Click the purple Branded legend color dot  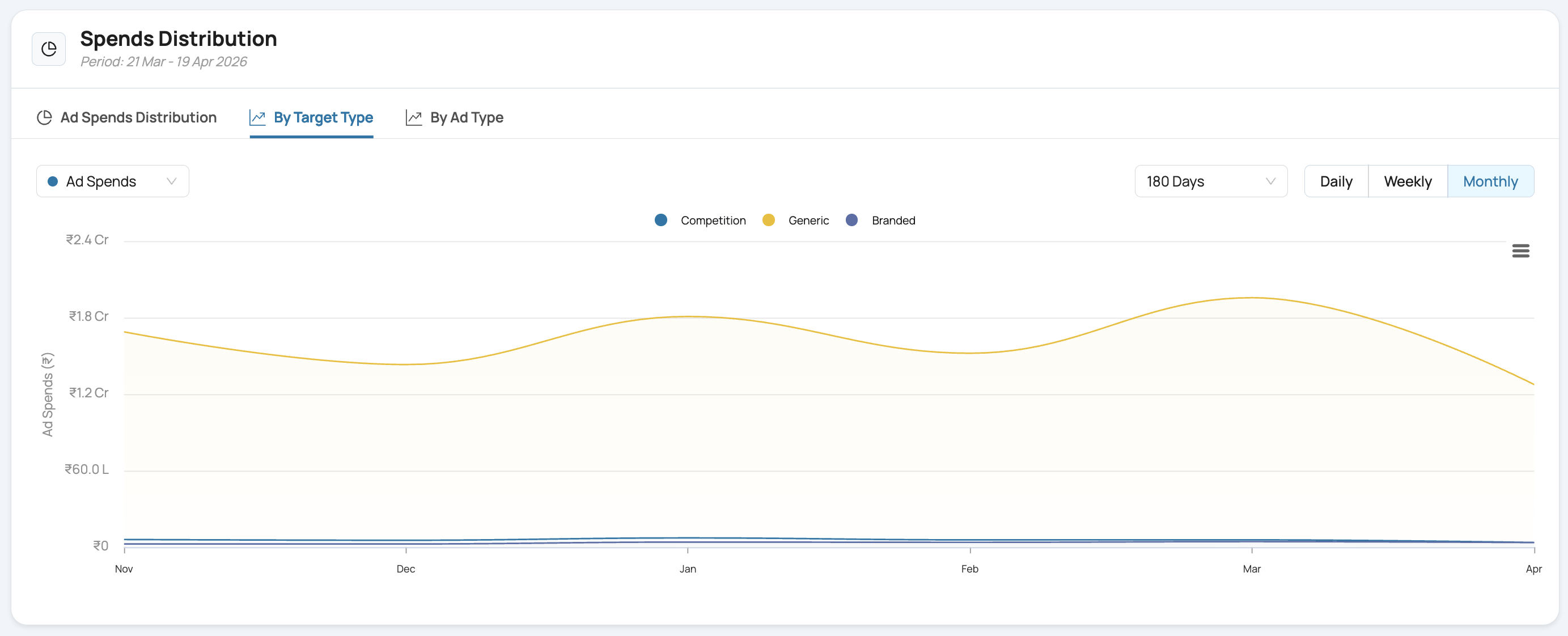tap(851, 221)
